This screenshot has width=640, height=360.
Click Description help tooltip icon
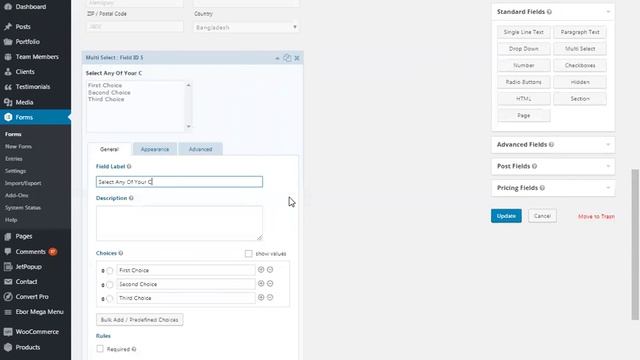[131, 198]
